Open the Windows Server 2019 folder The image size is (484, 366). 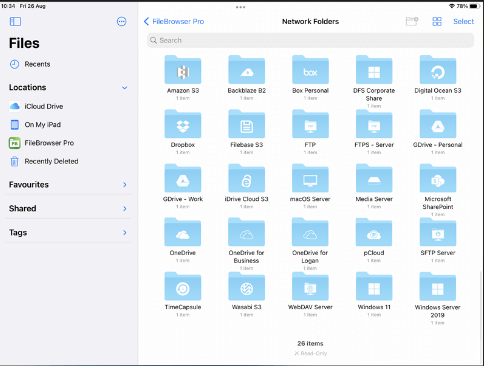(x=438, y=287)
